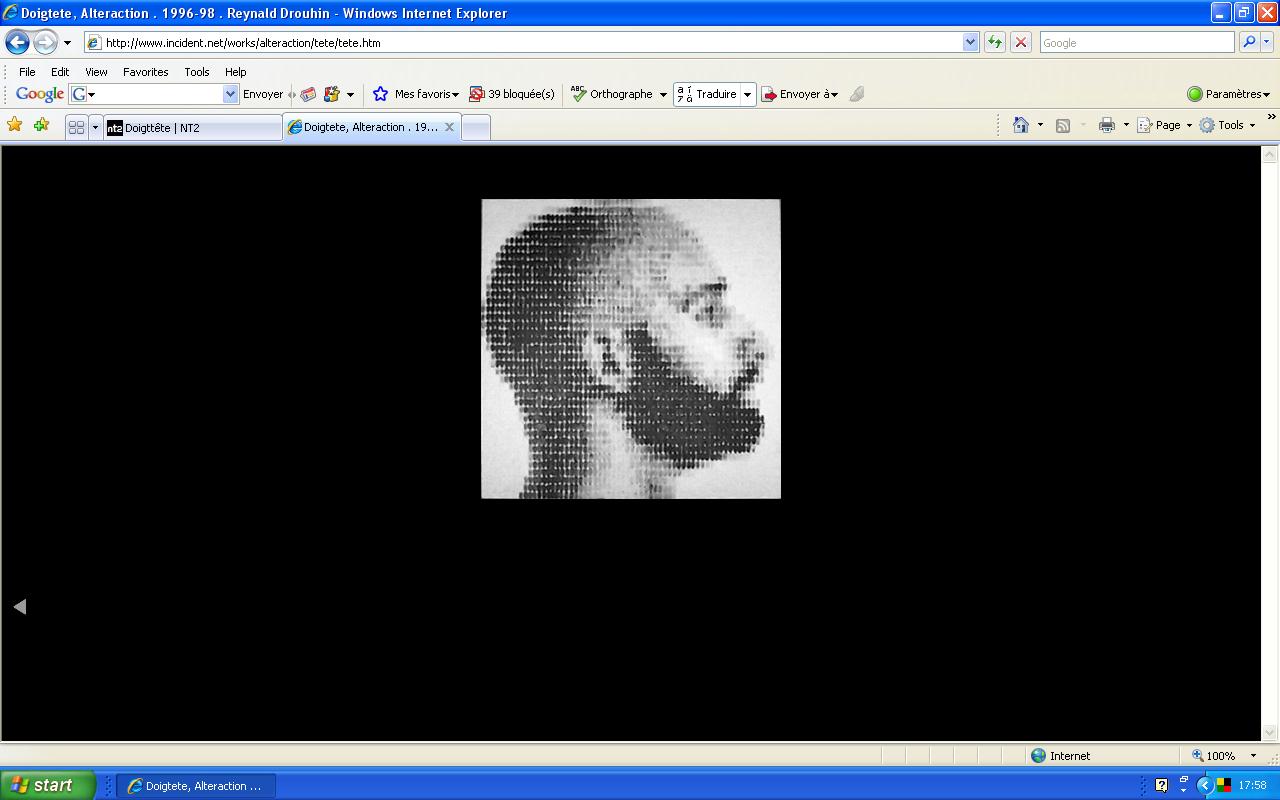The width and height of the screenshot is (1280, 800).
Task: Click the language bar restore icon
Action: point(1184,779)
